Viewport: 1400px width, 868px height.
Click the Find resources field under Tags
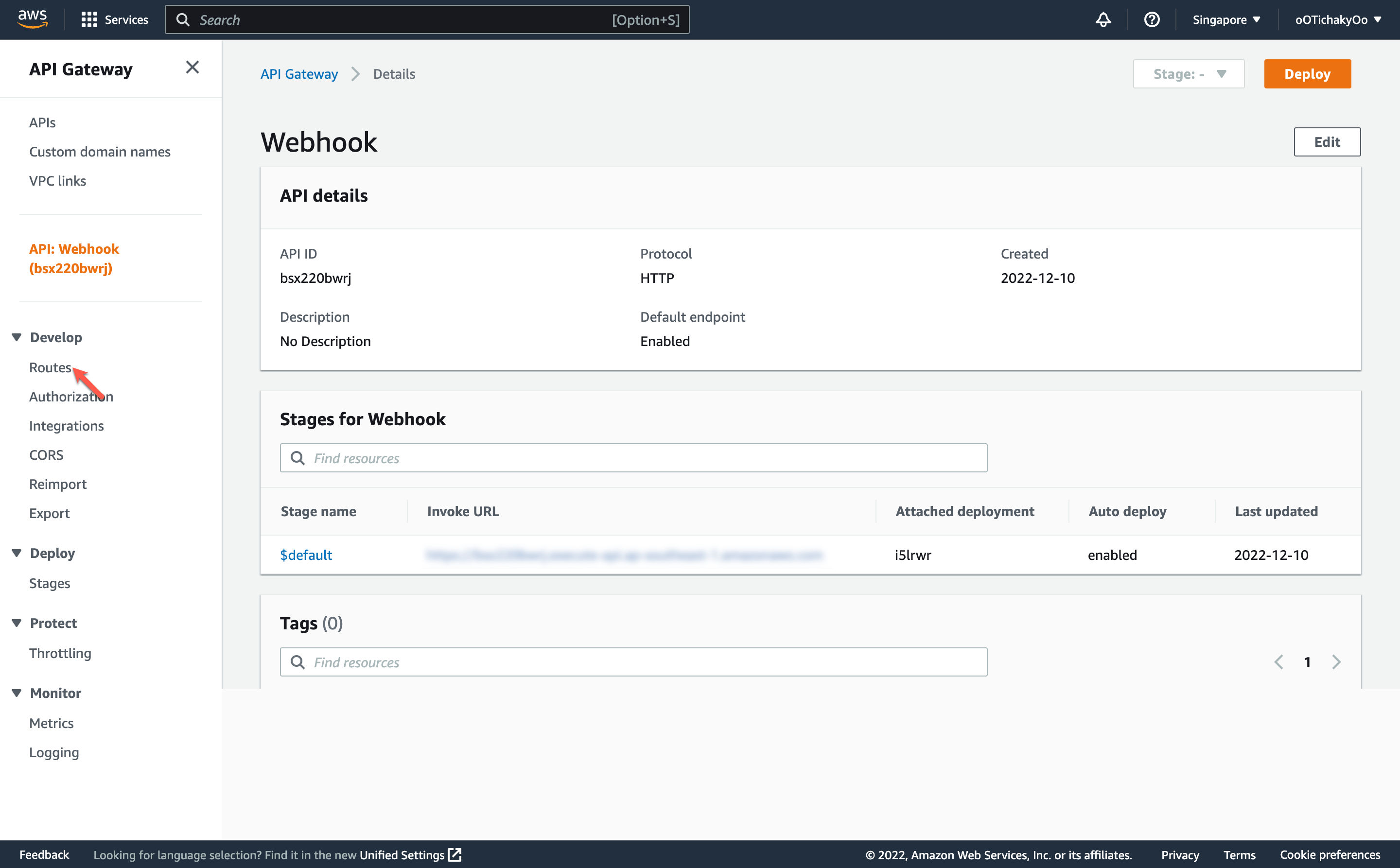tap(631, 662)
